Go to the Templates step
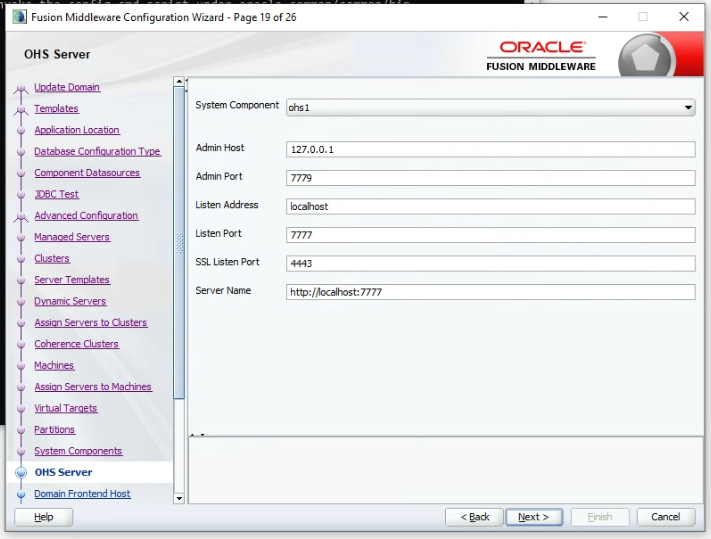This screenshot has height=539, width=711. coord(56,108)
